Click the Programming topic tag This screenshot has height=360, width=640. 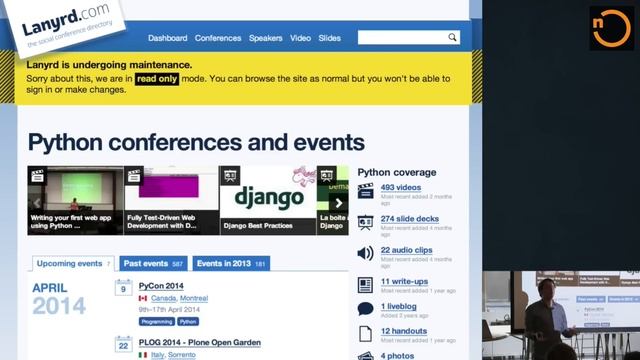[x=157, y=322]
